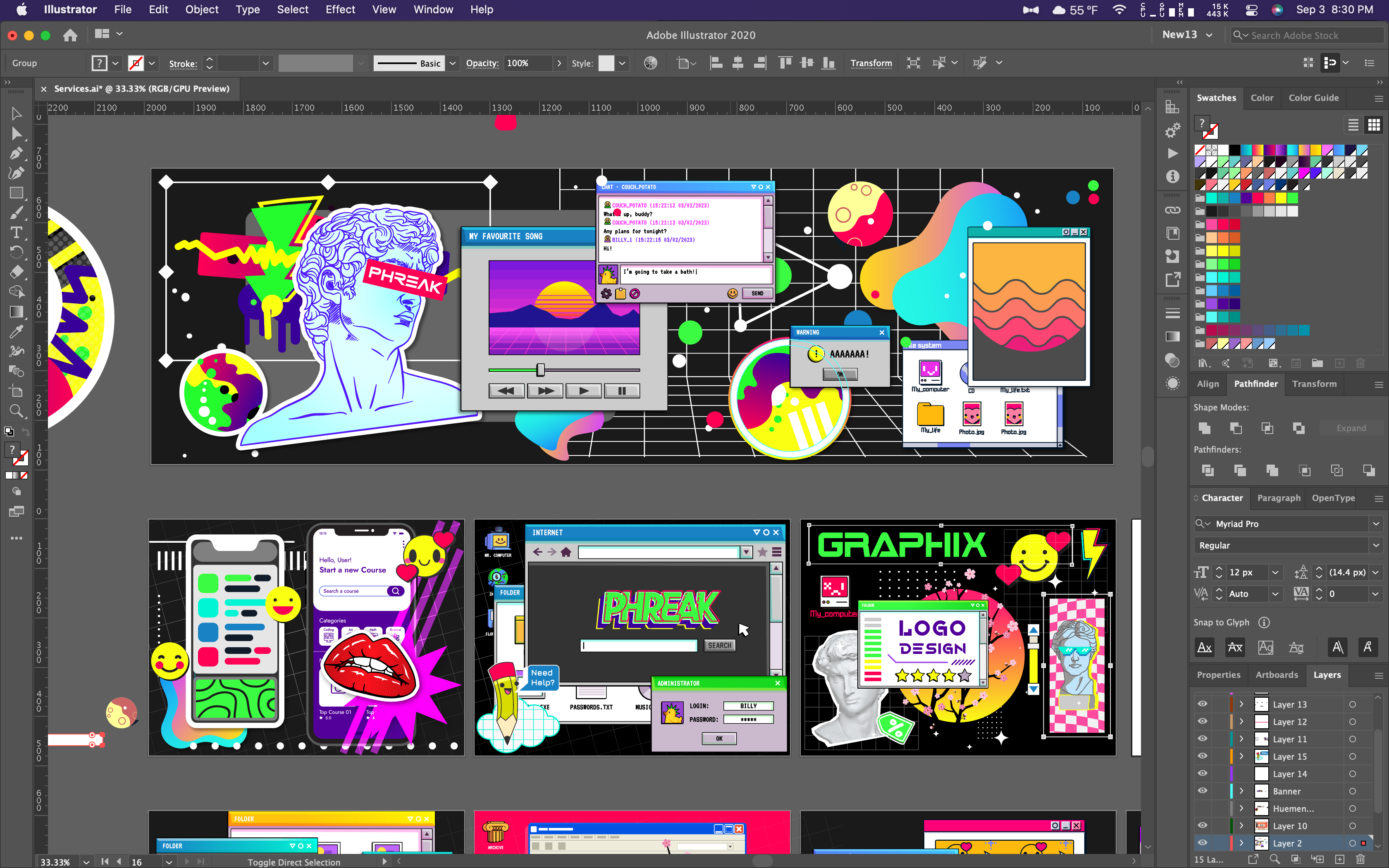Show the hidden Huemen layer
Screen dimensions: 1389x868
point(1203,808)
